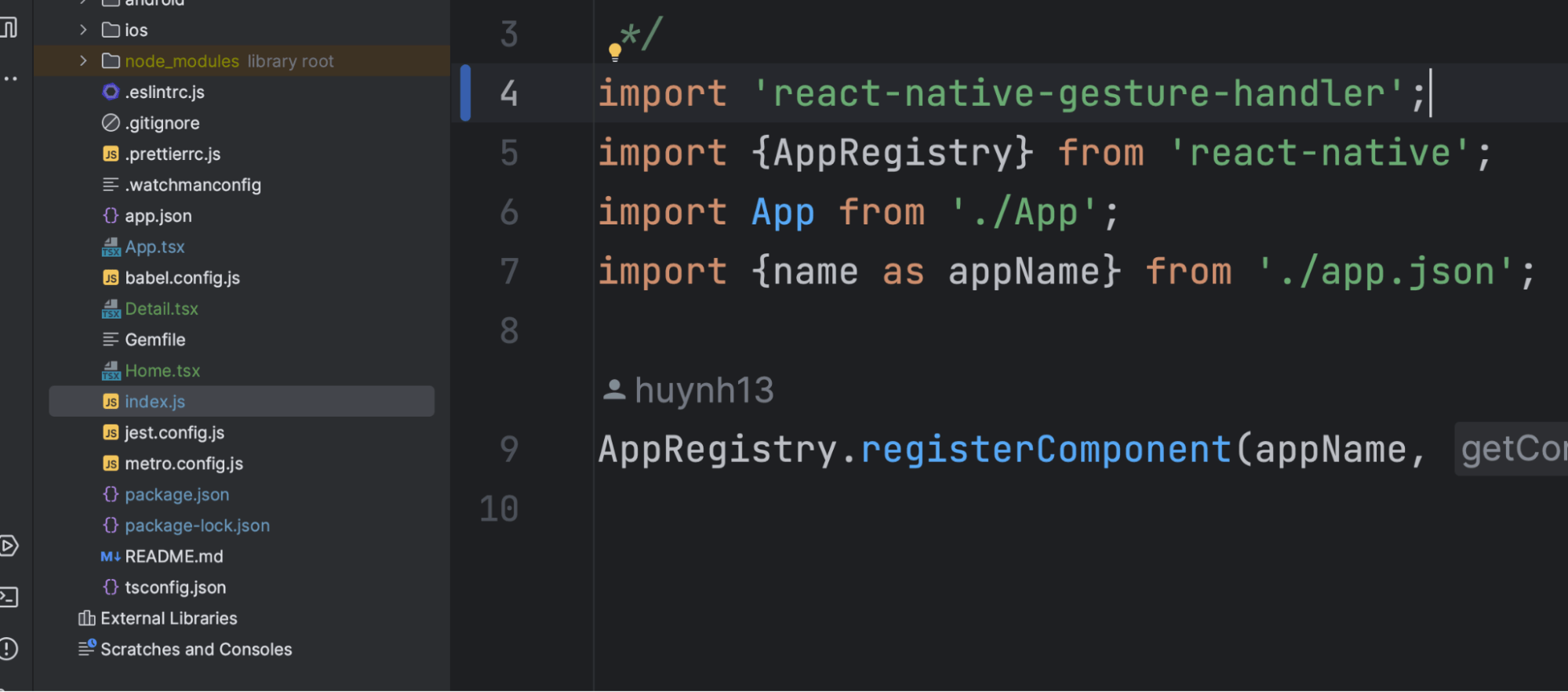Click the Scratches and Consoles icon
The width and height of the screenshot is (1568, 692).
click(x=86, y=649)
